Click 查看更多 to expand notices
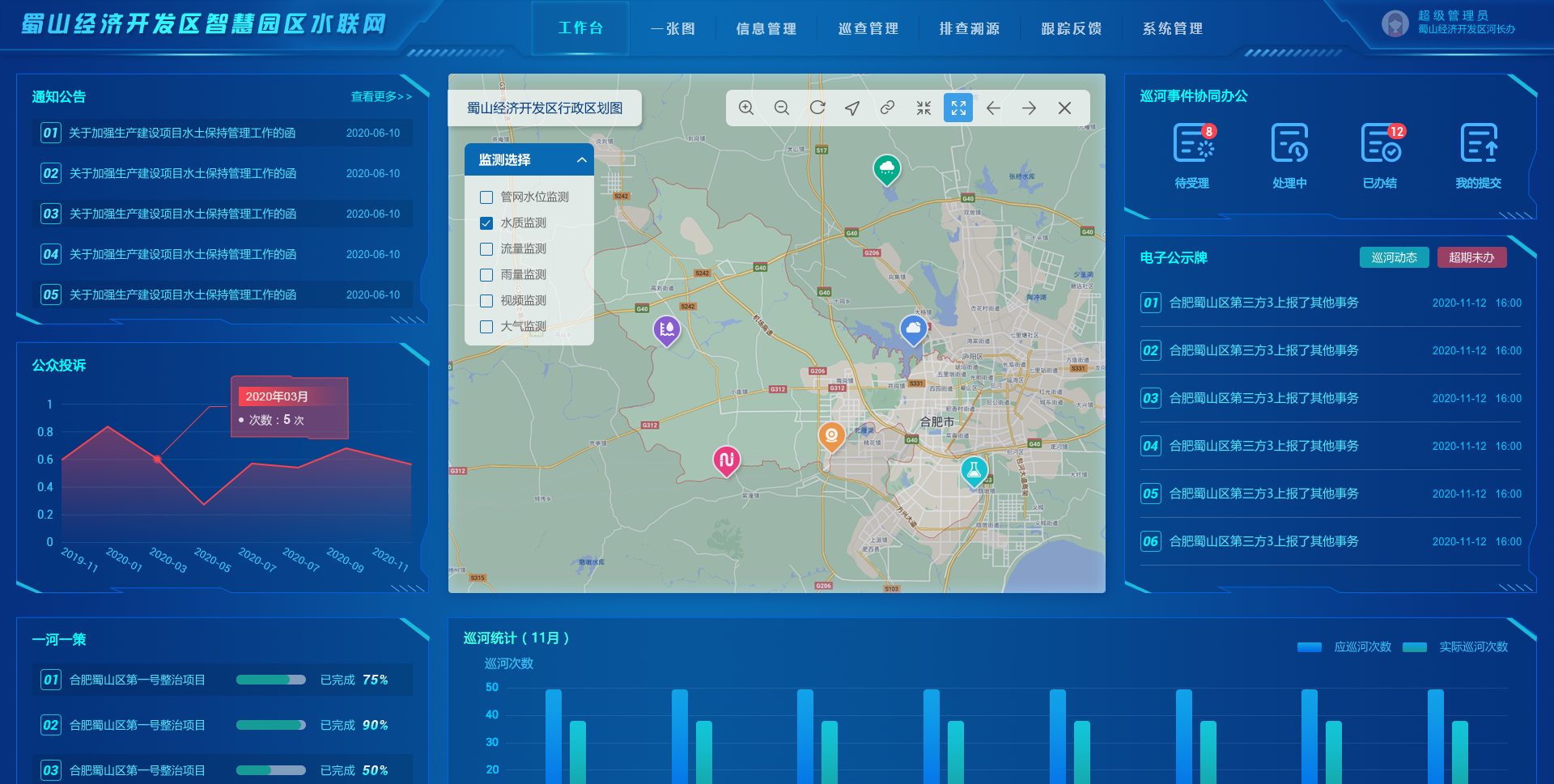Screen dimensions: 1554x784 [381, 97]
